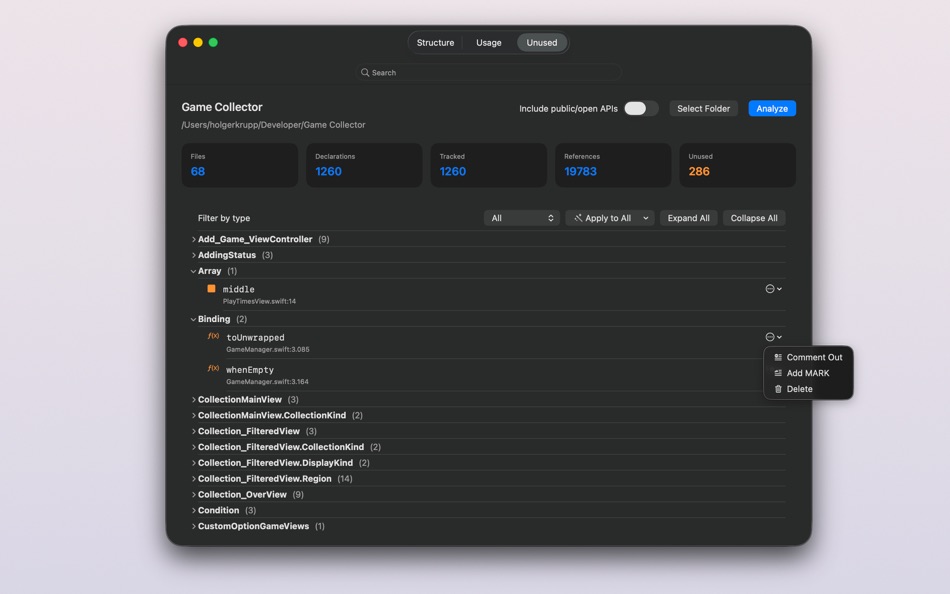Click the f(x) symbol beside whenEmpty
Screen dimensions: 950x594
pos(213,369)
